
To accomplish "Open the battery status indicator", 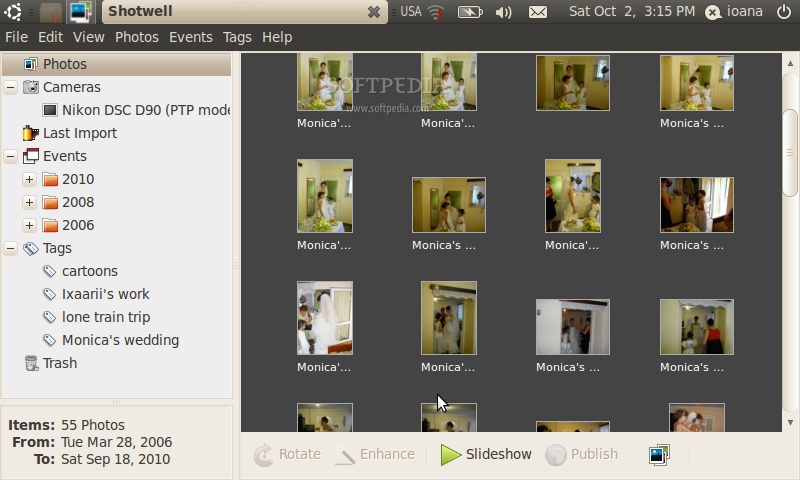I will [x=469, y=12].
